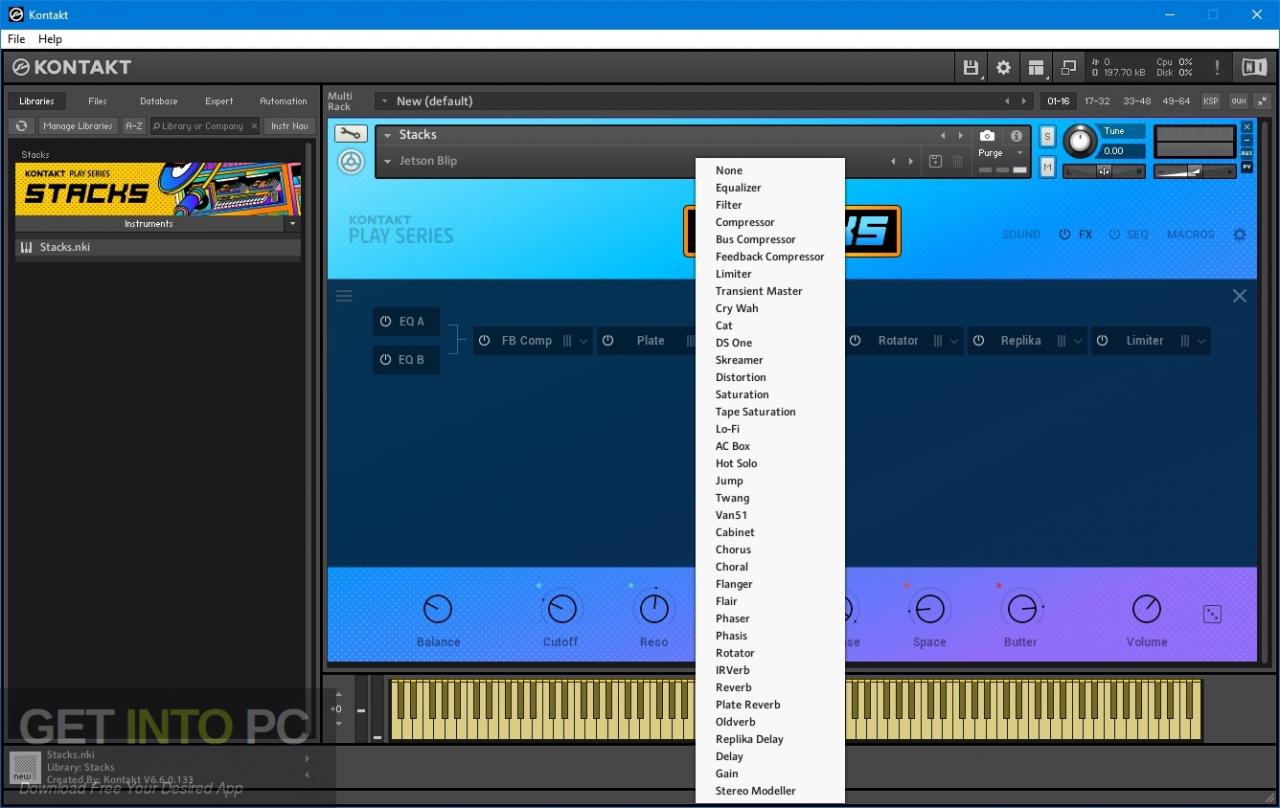Open the Limiter effect dropdown chevron
Image resolution: width=1280 pixels, height=808 pixels.
coord(1201,341)
